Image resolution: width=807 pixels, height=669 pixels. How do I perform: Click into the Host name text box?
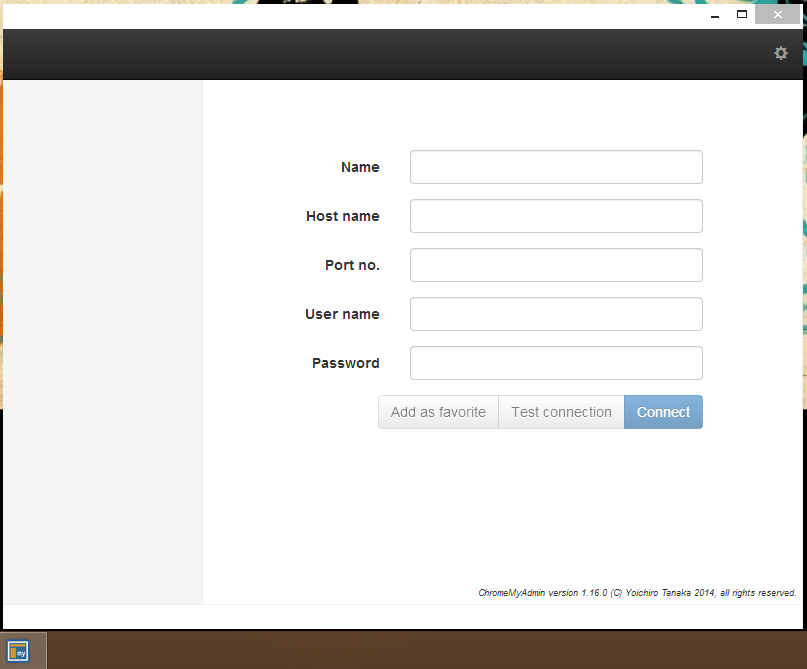[x=556, y=216]
